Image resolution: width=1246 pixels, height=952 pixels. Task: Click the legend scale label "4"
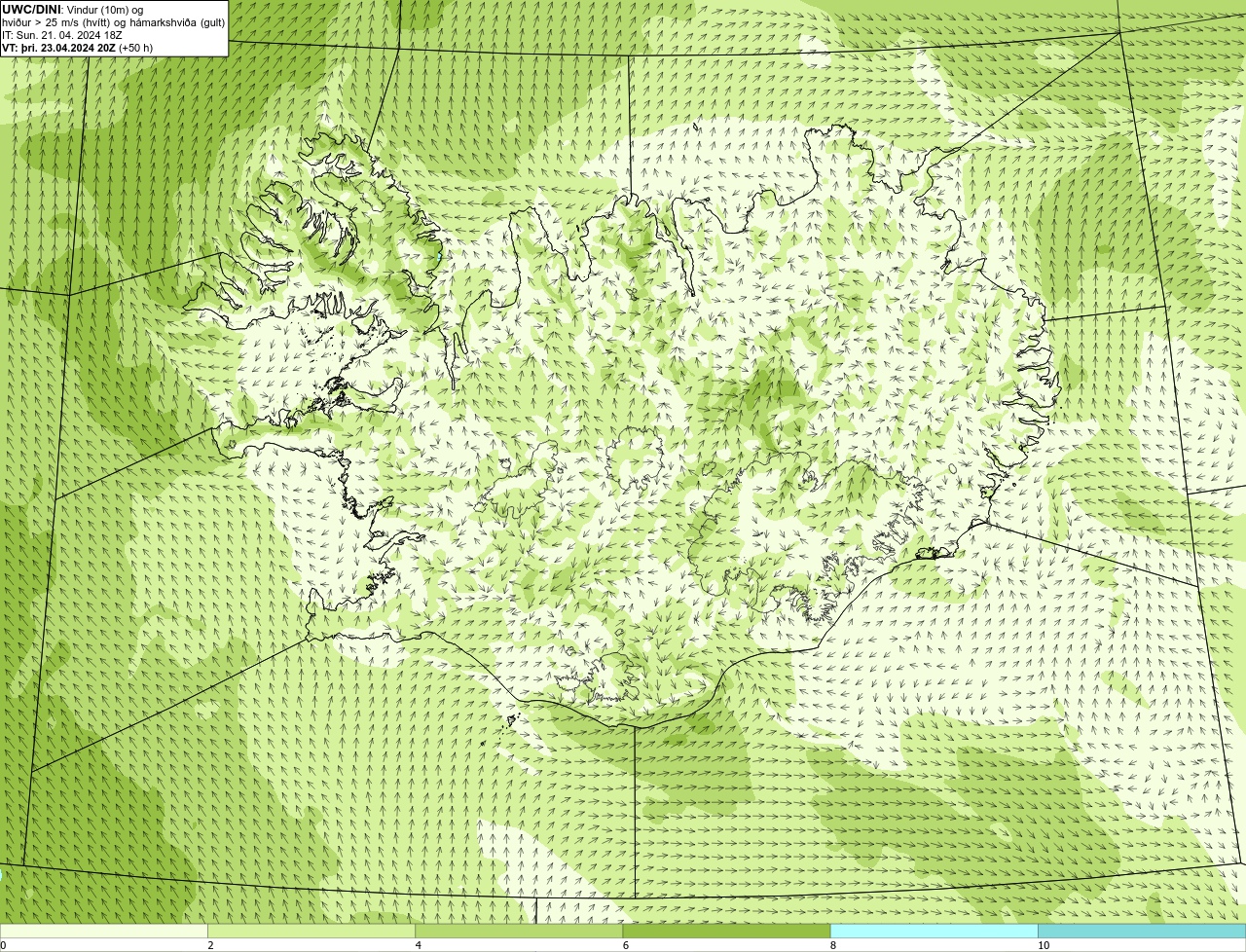point(419,945)
